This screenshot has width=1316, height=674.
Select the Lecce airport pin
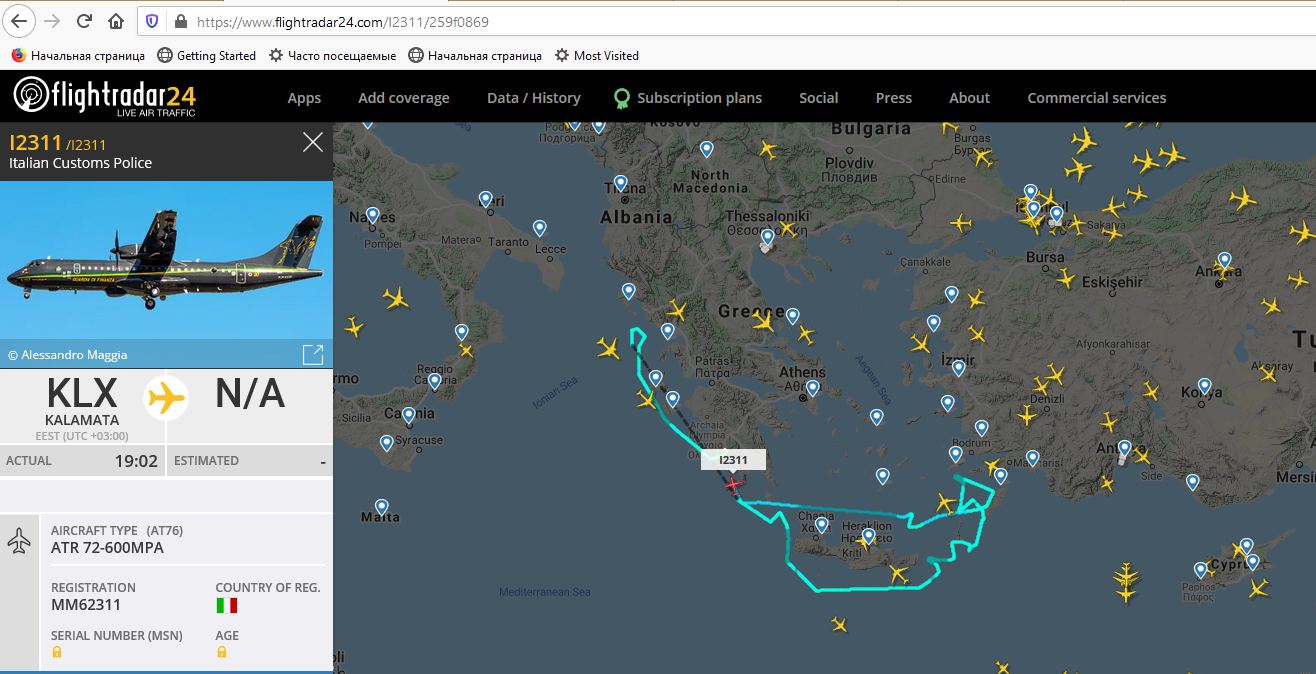pos(540,229)
